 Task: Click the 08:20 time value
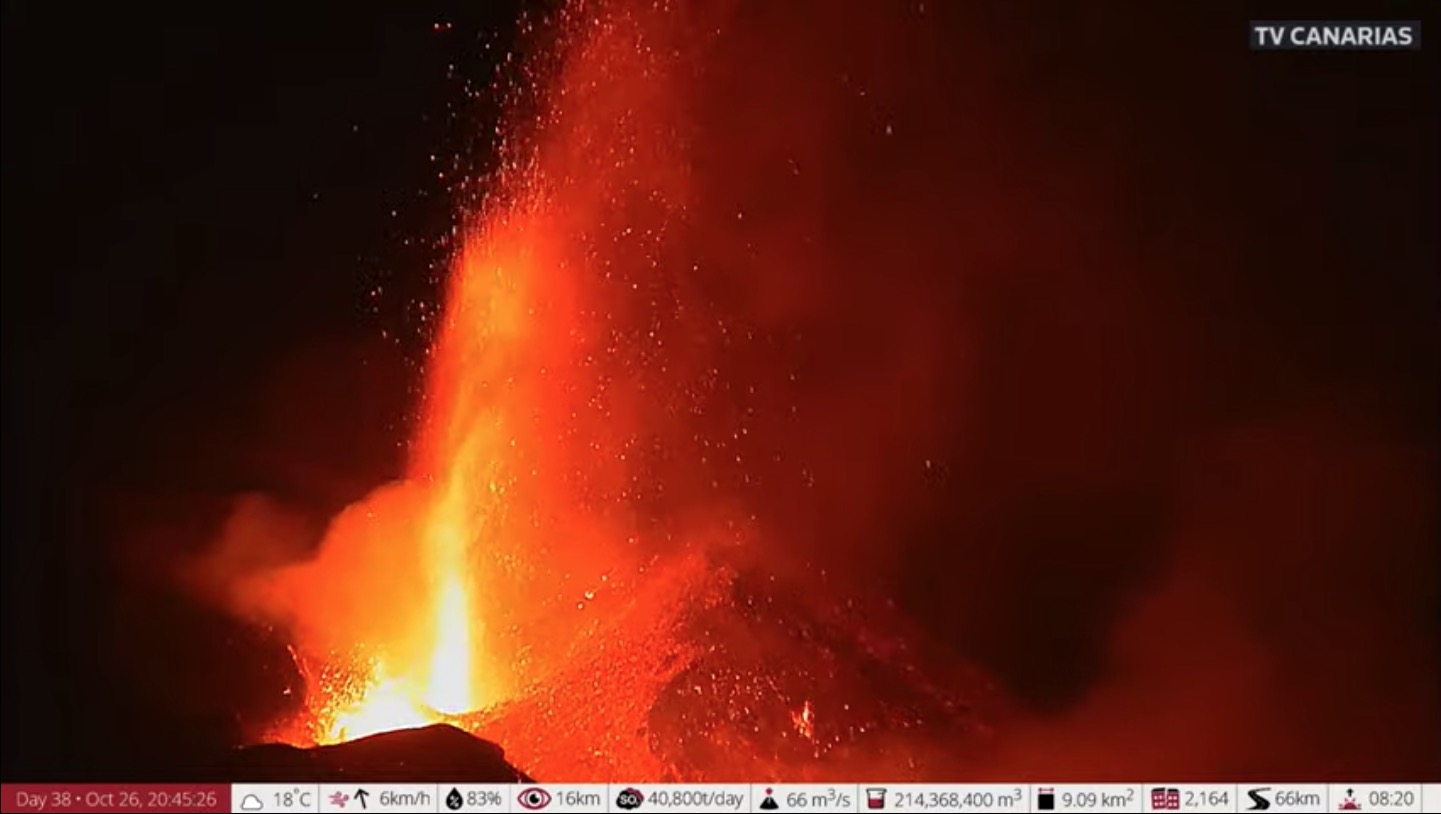coord(1391,799)
